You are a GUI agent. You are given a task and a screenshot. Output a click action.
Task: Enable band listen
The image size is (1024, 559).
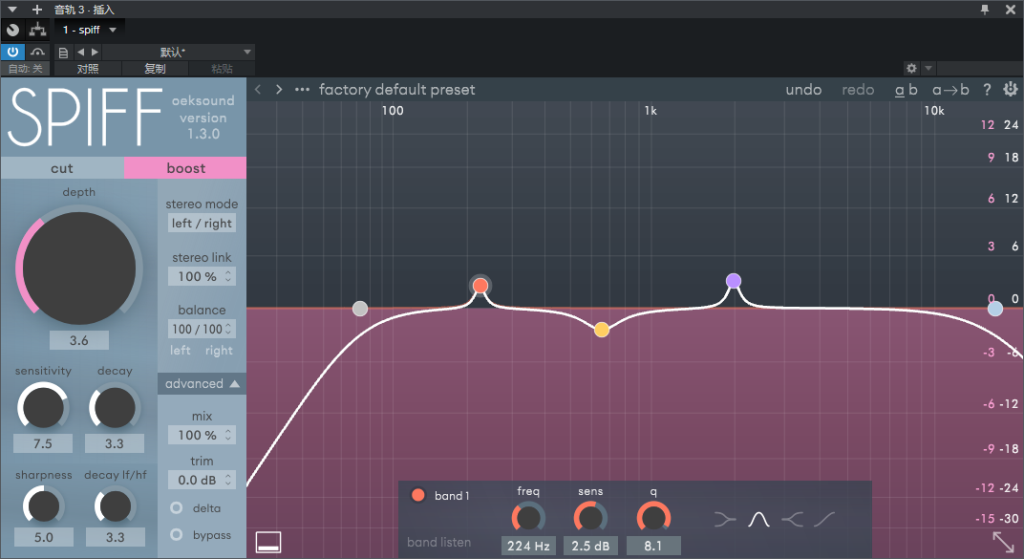pyautogui.click(x=439, y=542)
